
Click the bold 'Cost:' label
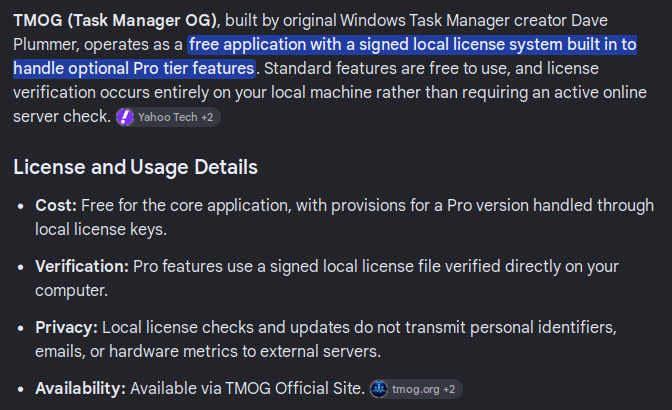point(56,206)
